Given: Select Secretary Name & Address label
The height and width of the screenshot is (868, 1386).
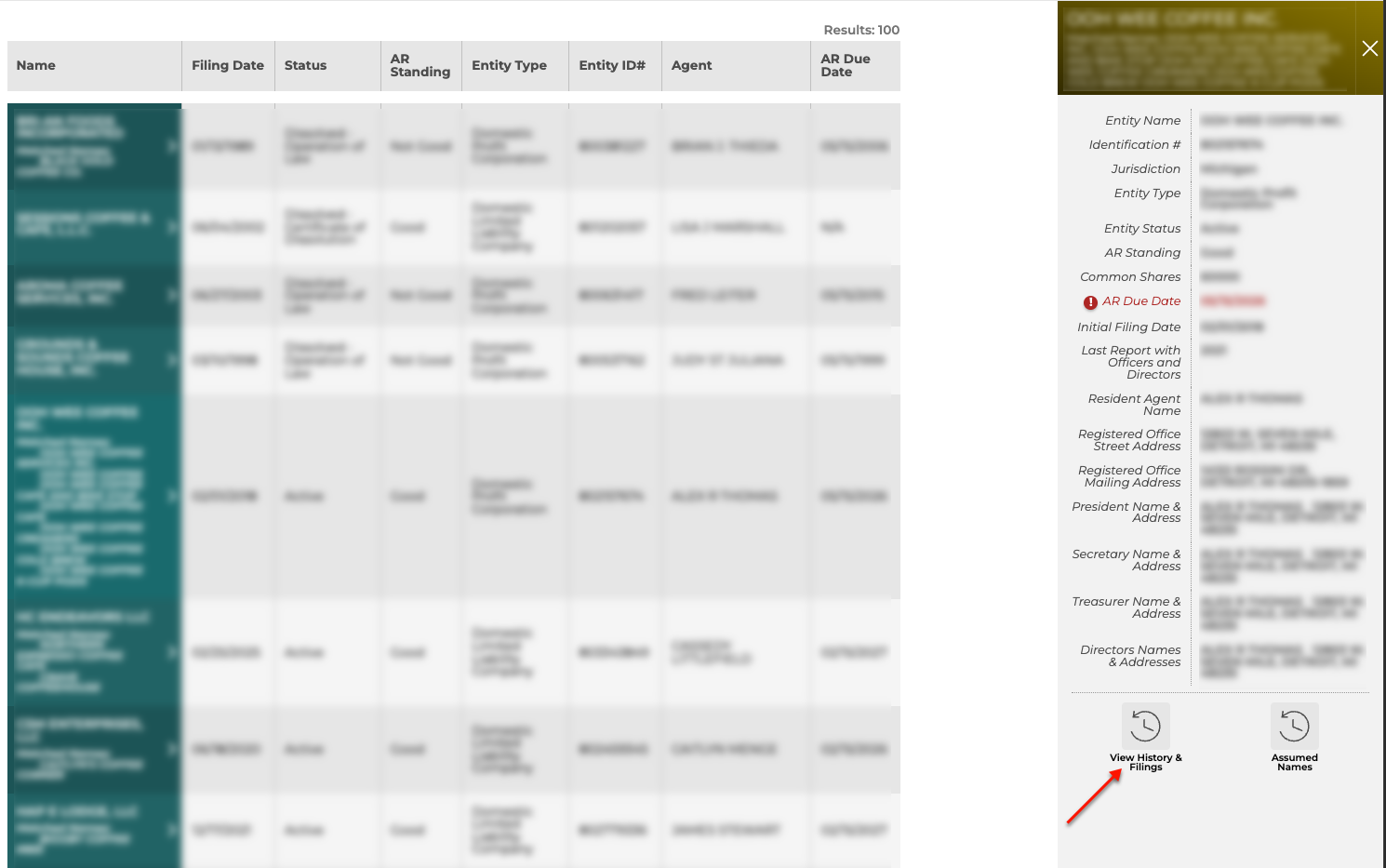Looking at the screenshot, I should [x=1126, y=560].
